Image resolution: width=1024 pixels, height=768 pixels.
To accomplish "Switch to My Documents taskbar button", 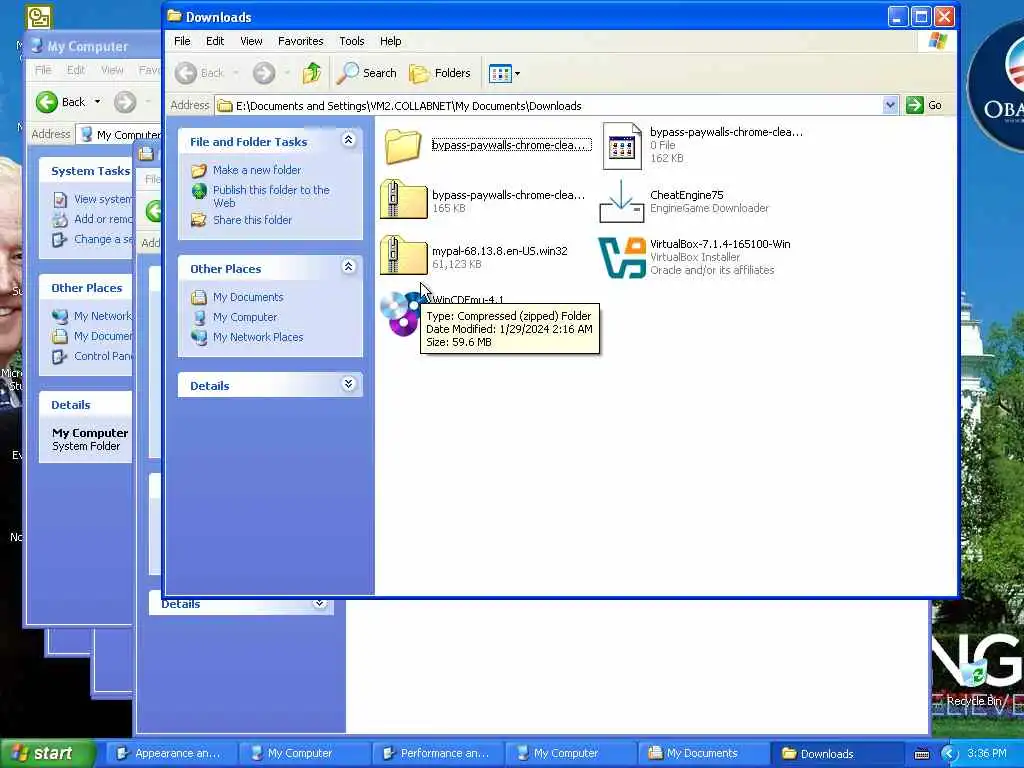I will [x=702, y=754].
